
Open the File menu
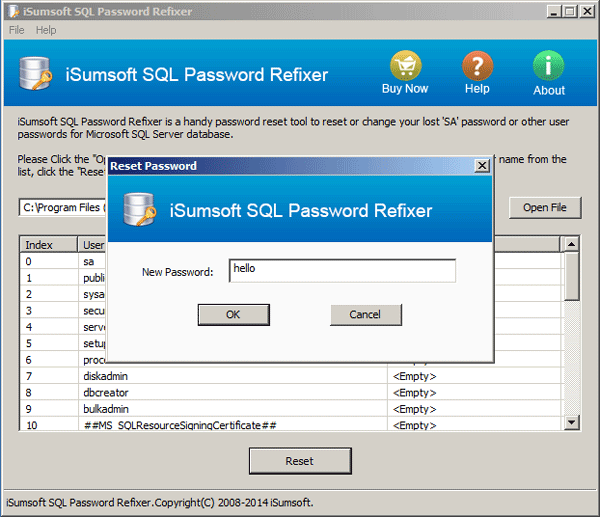click(16, 30)
